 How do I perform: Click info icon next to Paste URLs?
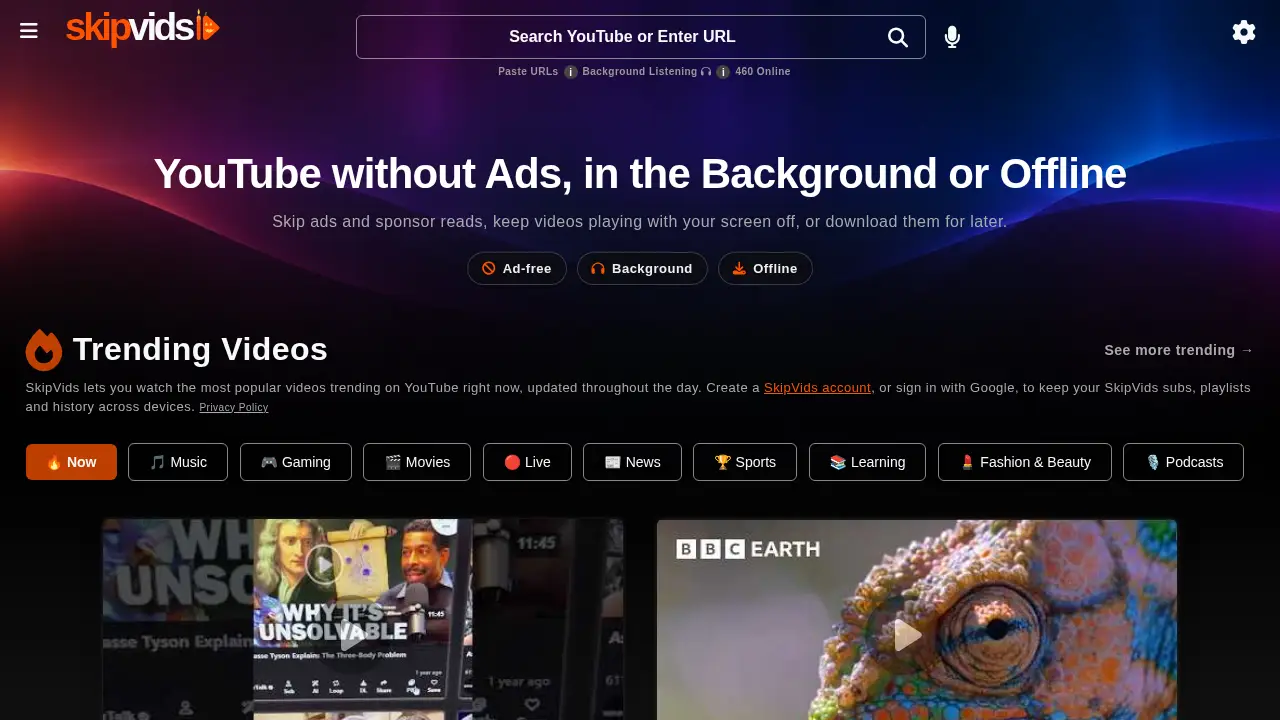click(x=571, y=72)
